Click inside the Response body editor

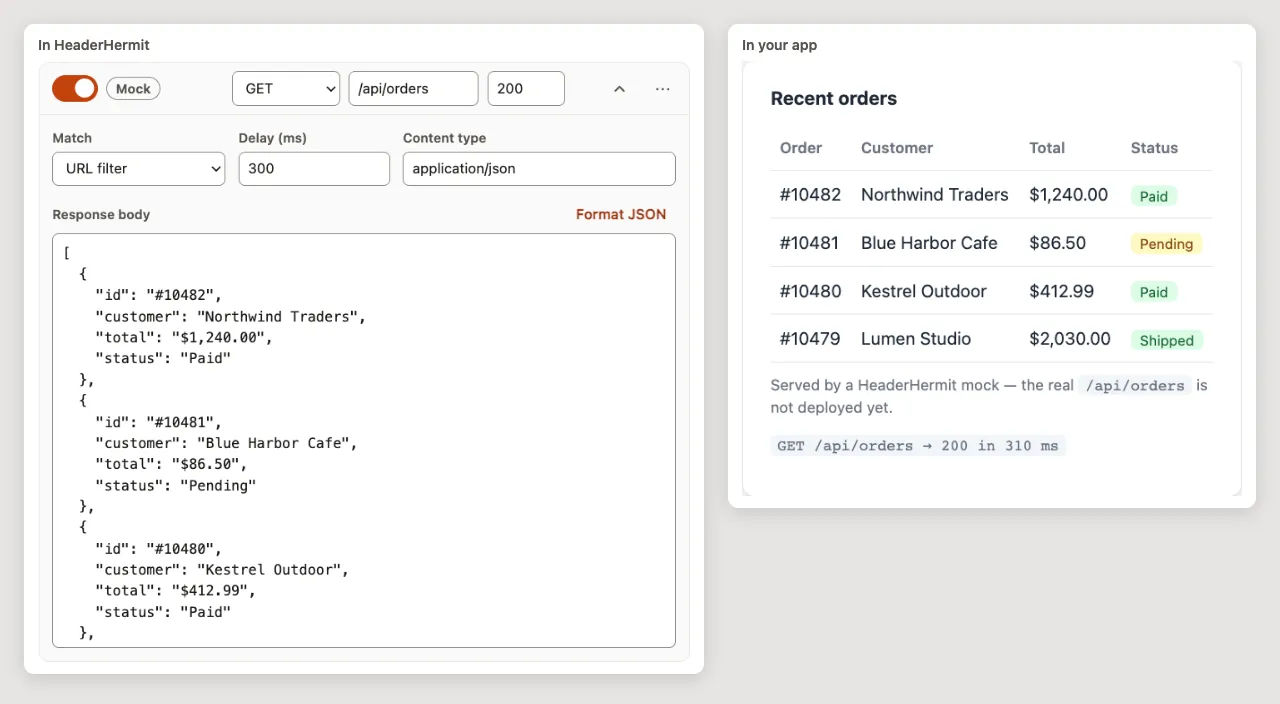364,441
